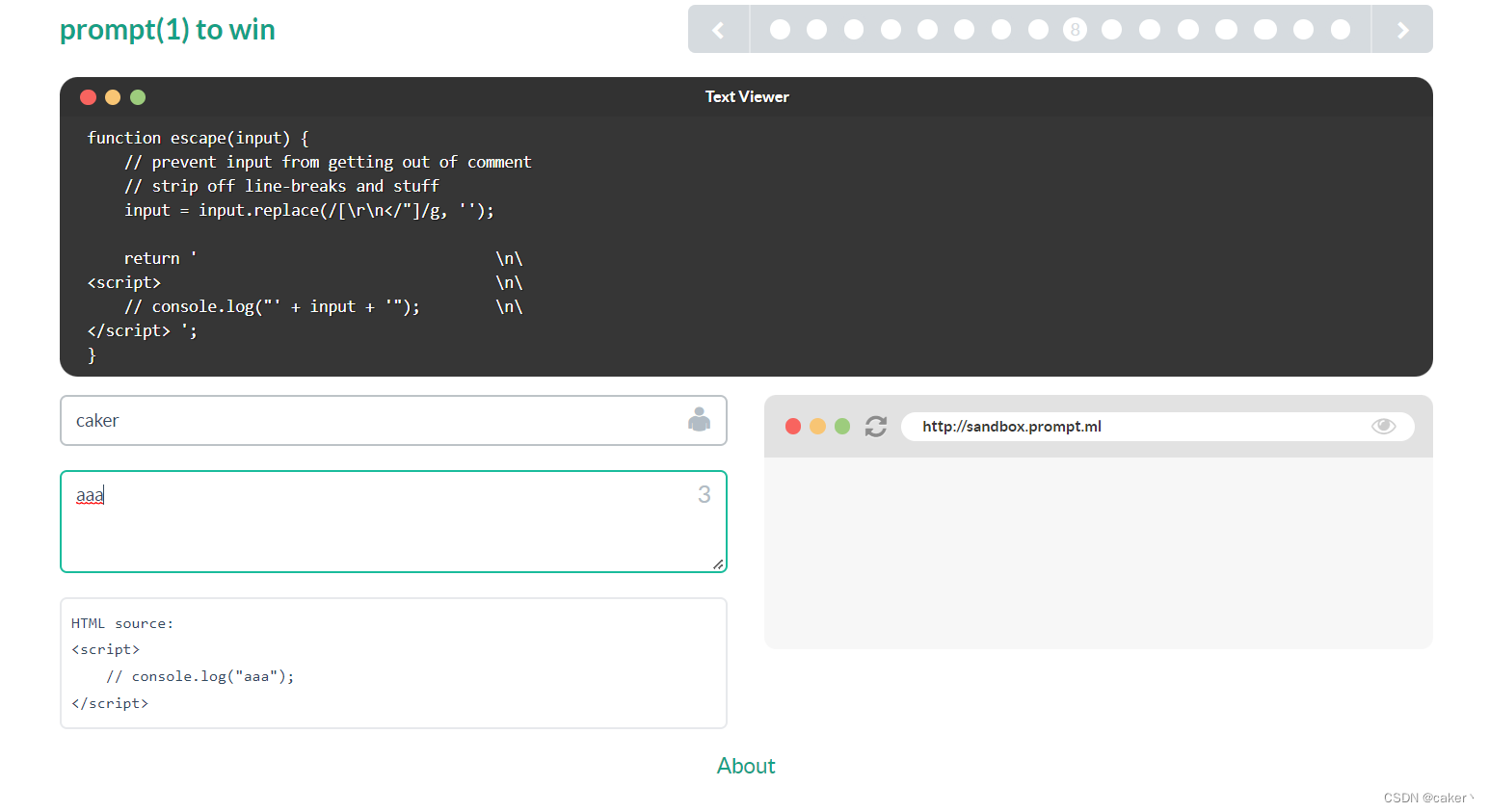Toggle the eye icon in the URL bar

click(1383, 426)
